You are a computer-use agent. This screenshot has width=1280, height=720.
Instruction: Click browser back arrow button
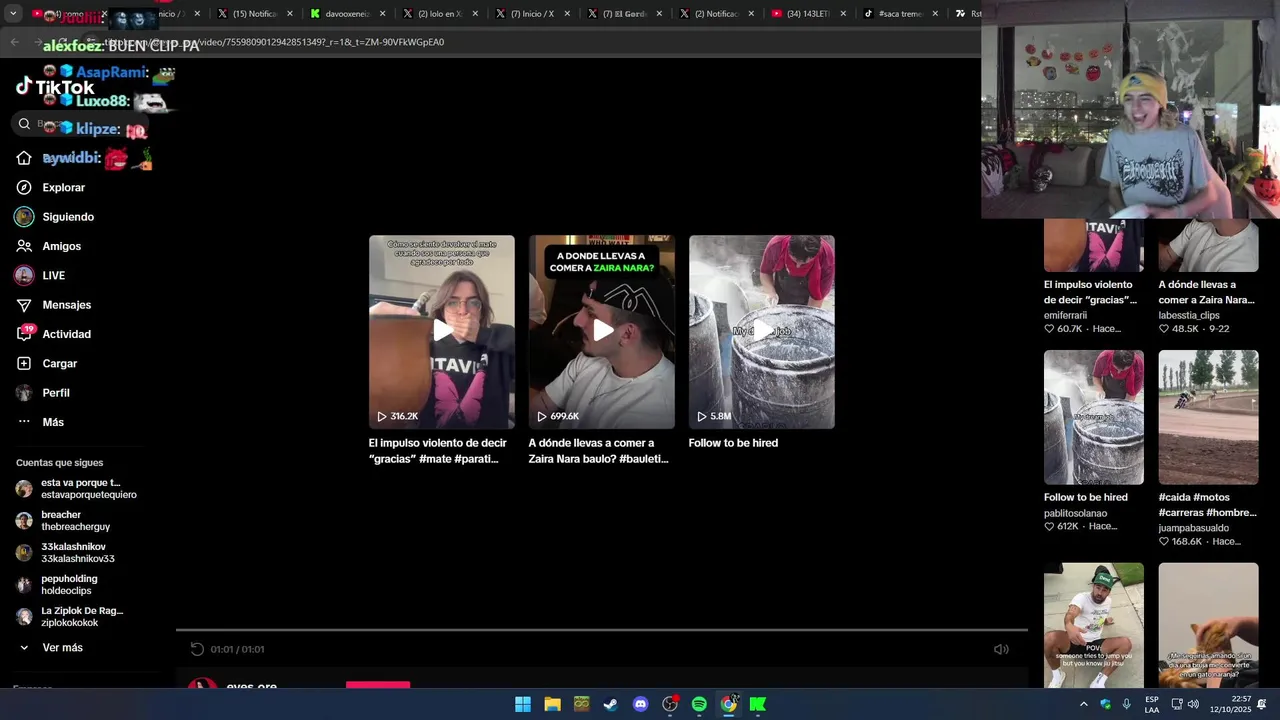tap(14, 42)
